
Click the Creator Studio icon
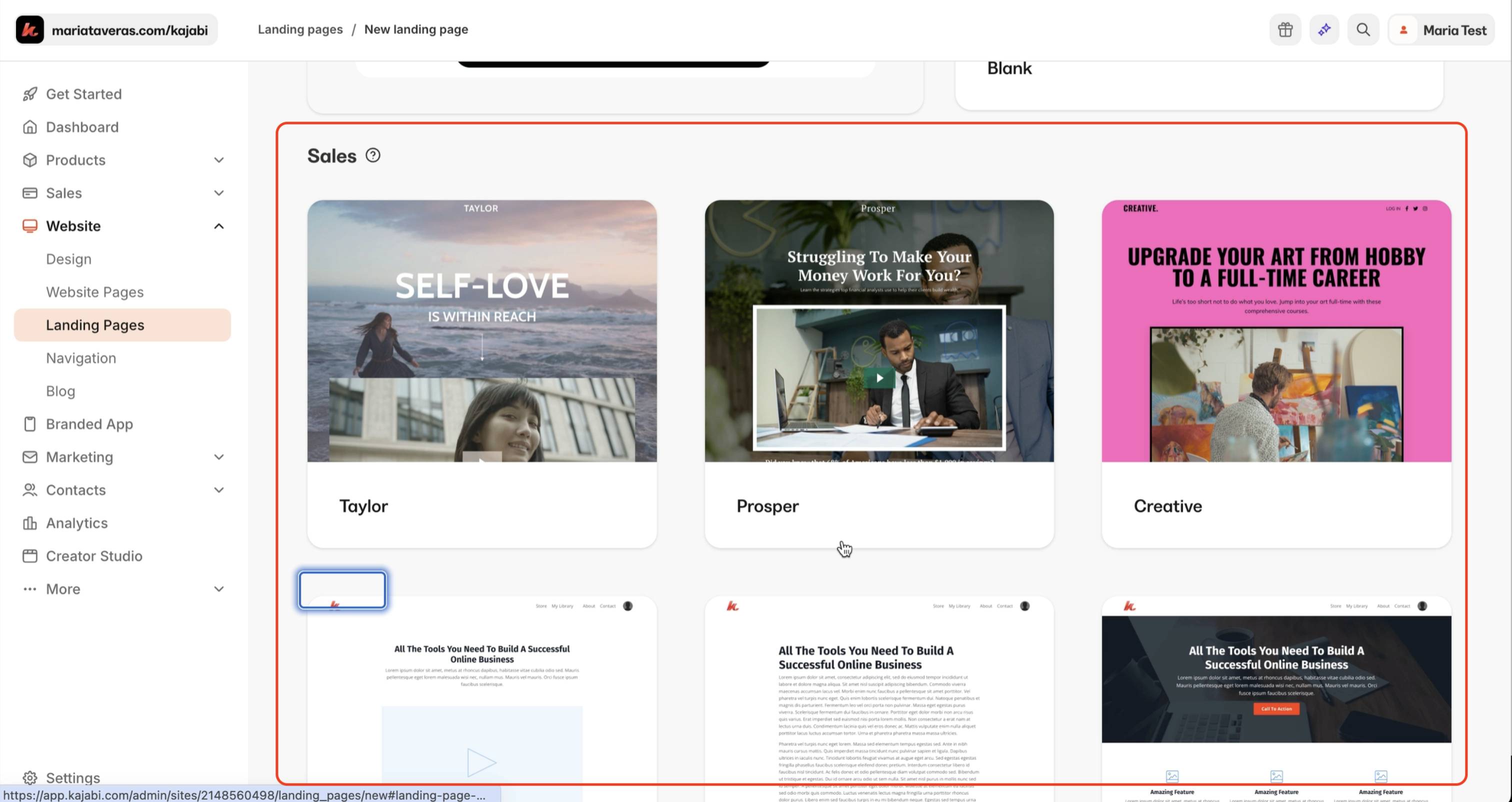(x=30, y=556)
